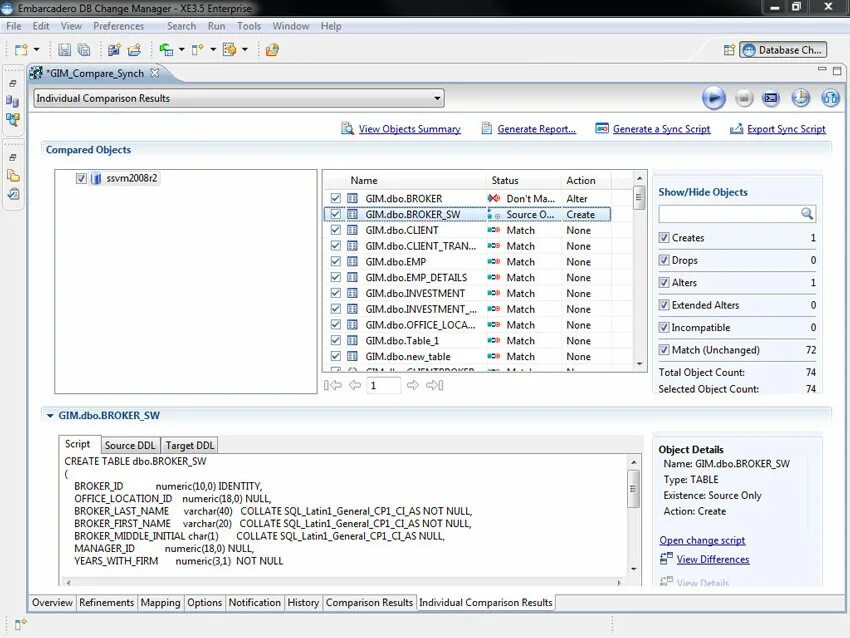Click the grey Stop job button
850x638 pixels.
744,98
